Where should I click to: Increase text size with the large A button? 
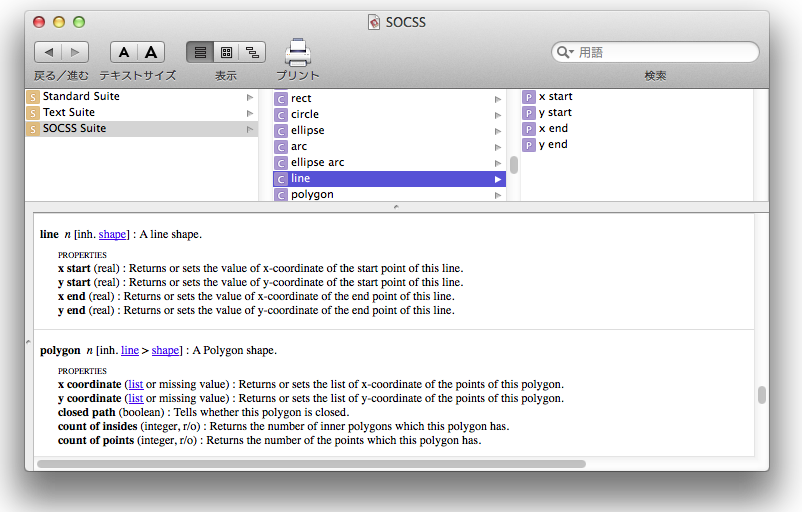click(x=150, y=52)
